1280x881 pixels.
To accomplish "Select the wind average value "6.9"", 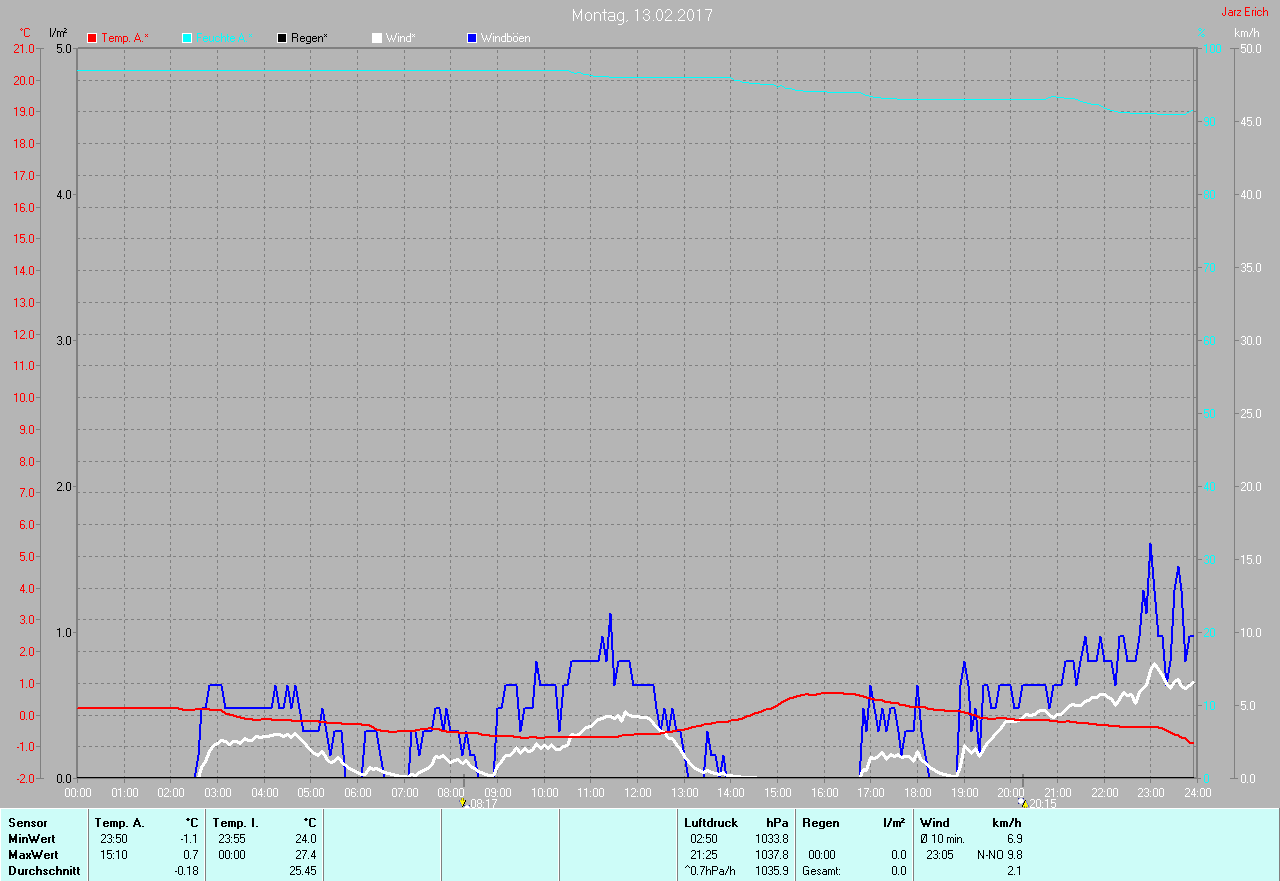I will [x=1014, y=839].
